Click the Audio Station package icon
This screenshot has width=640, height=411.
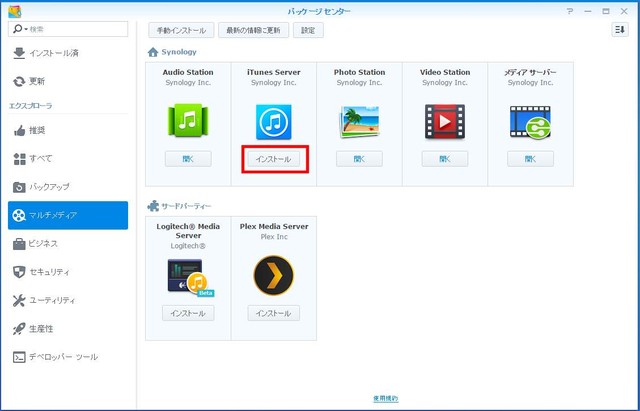pyautogui.click(x=188, y=121)
